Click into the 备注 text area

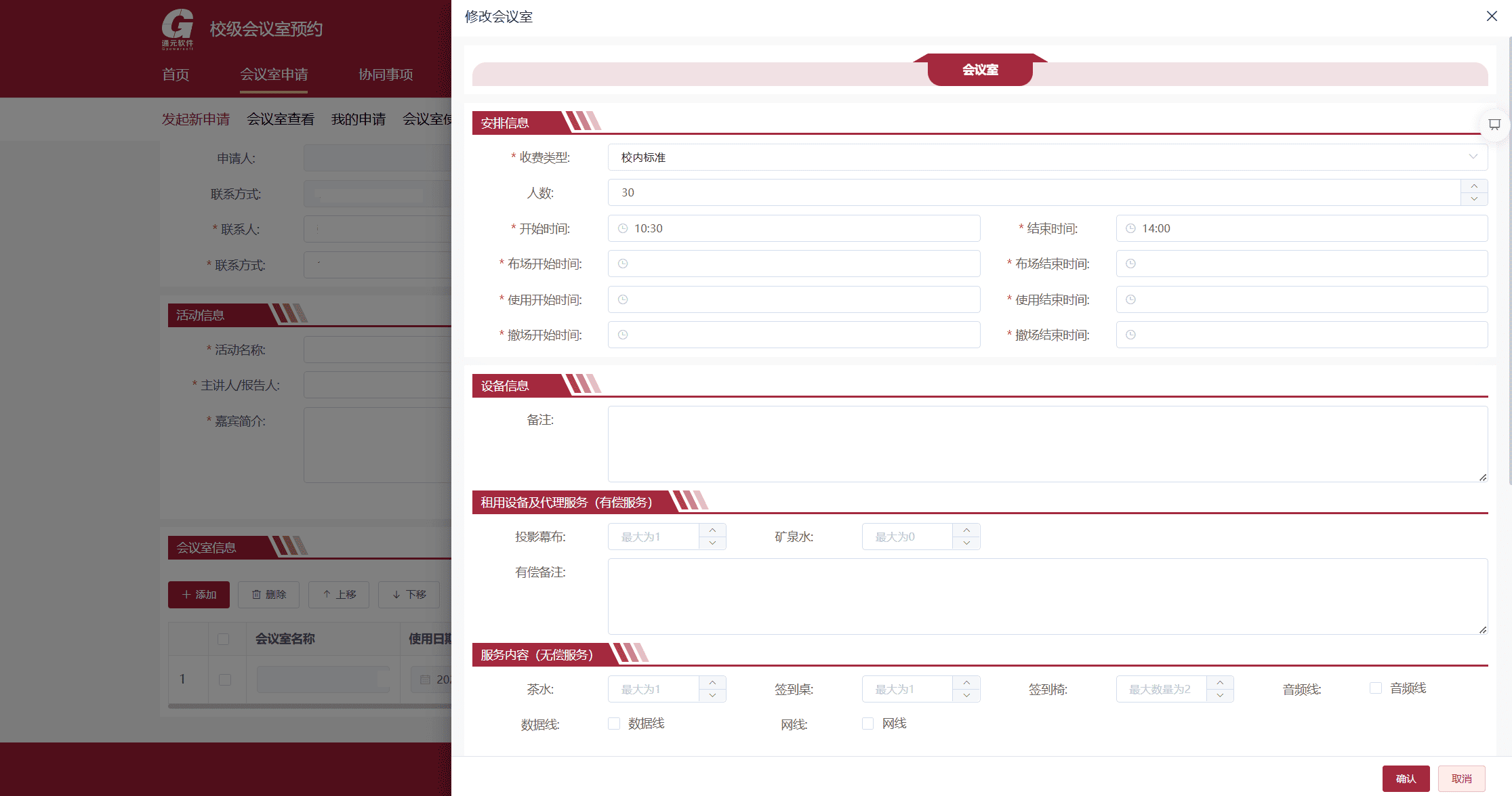1047,444
